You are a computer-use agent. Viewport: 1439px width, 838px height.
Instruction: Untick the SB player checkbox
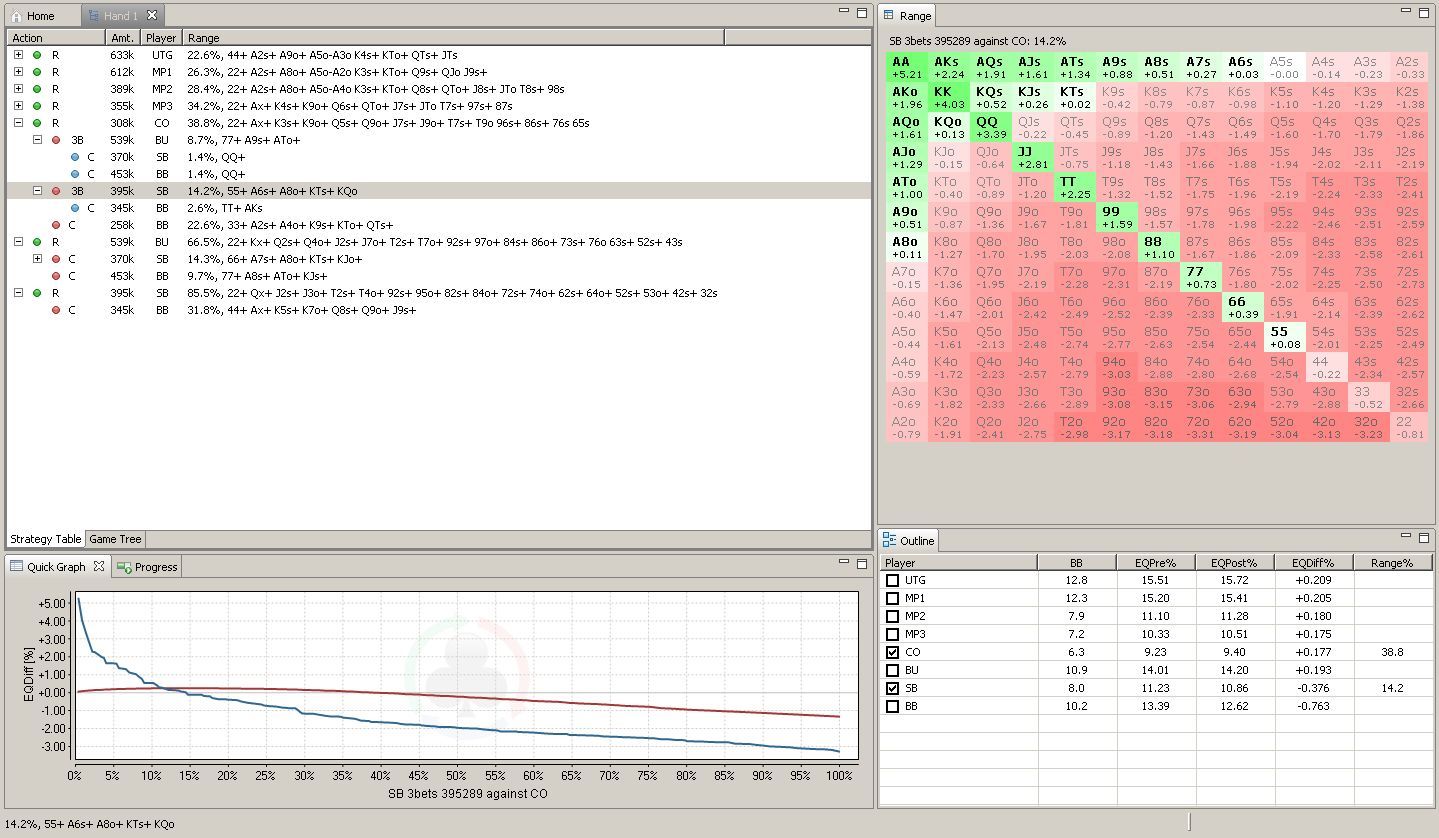point(893,688)
